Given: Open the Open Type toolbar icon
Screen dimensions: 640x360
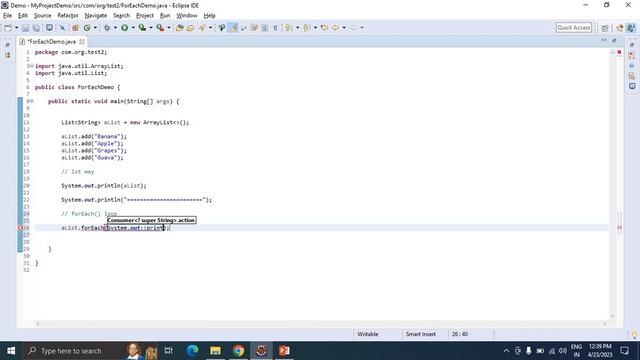Looking at the screenshot, I should [180, 28].
